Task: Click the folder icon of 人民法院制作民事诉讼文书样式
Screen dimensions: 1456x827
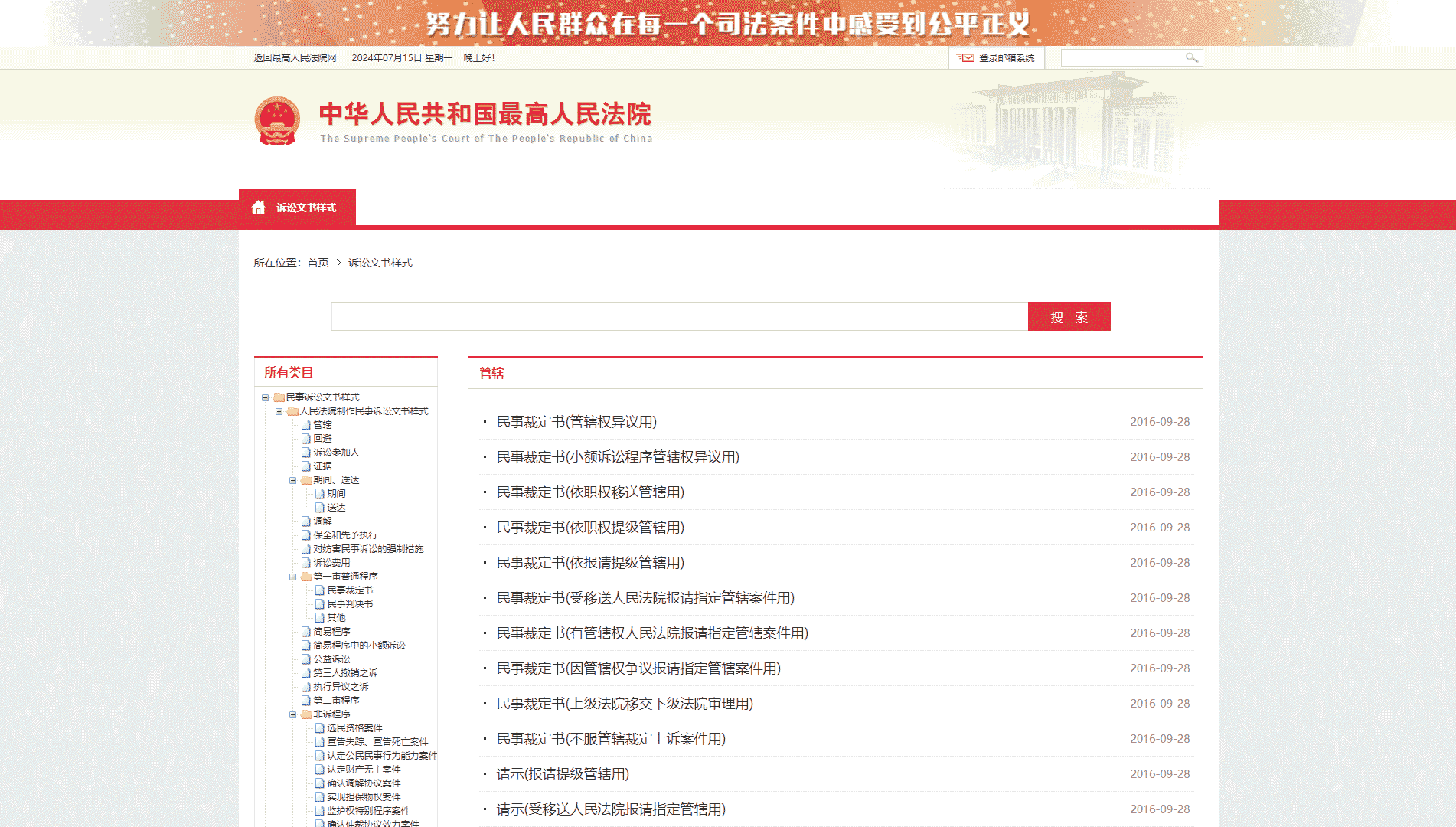Action: point(292,411)
